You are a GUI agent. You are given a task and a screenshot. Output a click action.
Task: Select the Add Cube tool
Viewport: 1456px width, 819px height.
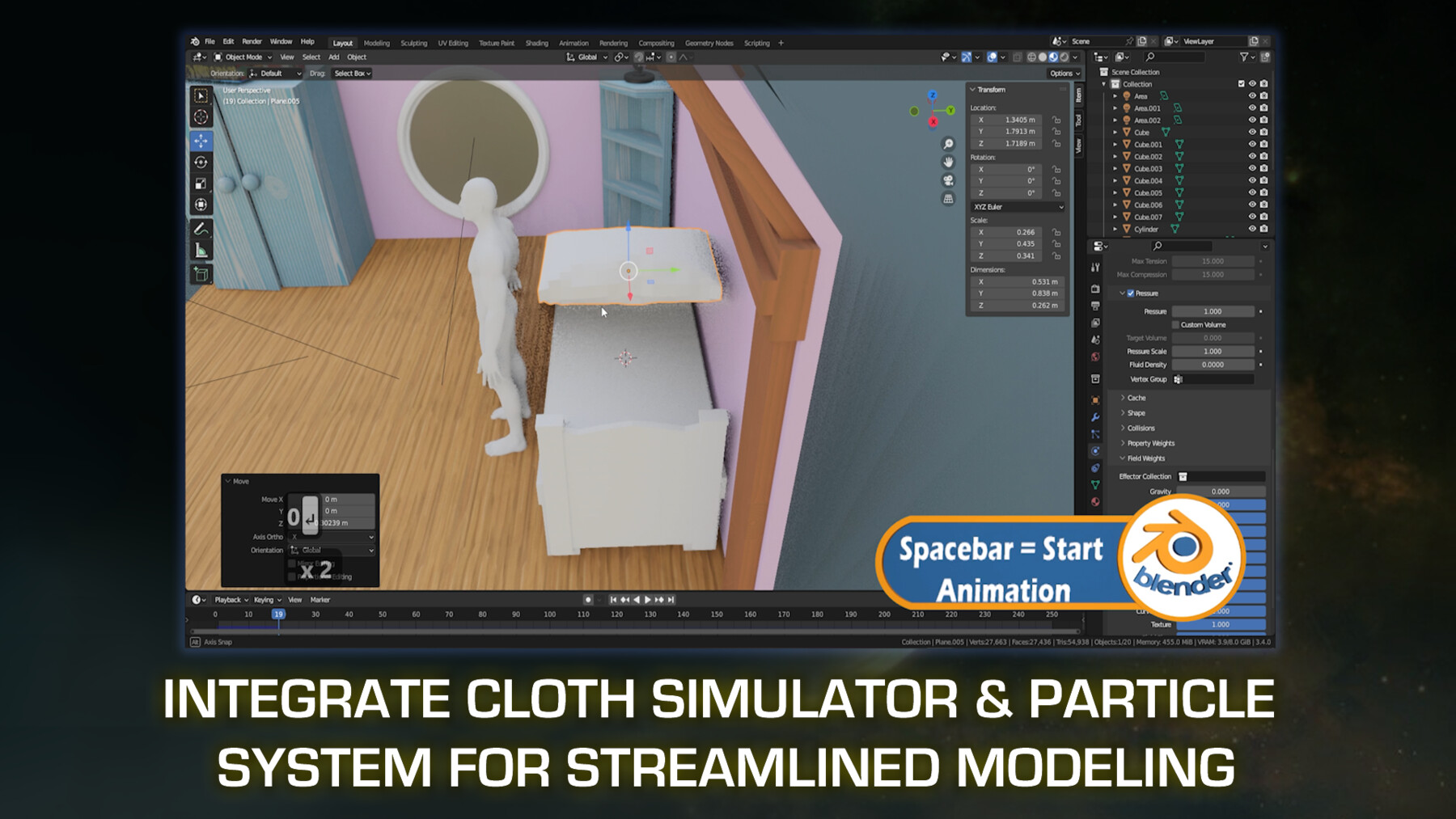tap(200, 272)
